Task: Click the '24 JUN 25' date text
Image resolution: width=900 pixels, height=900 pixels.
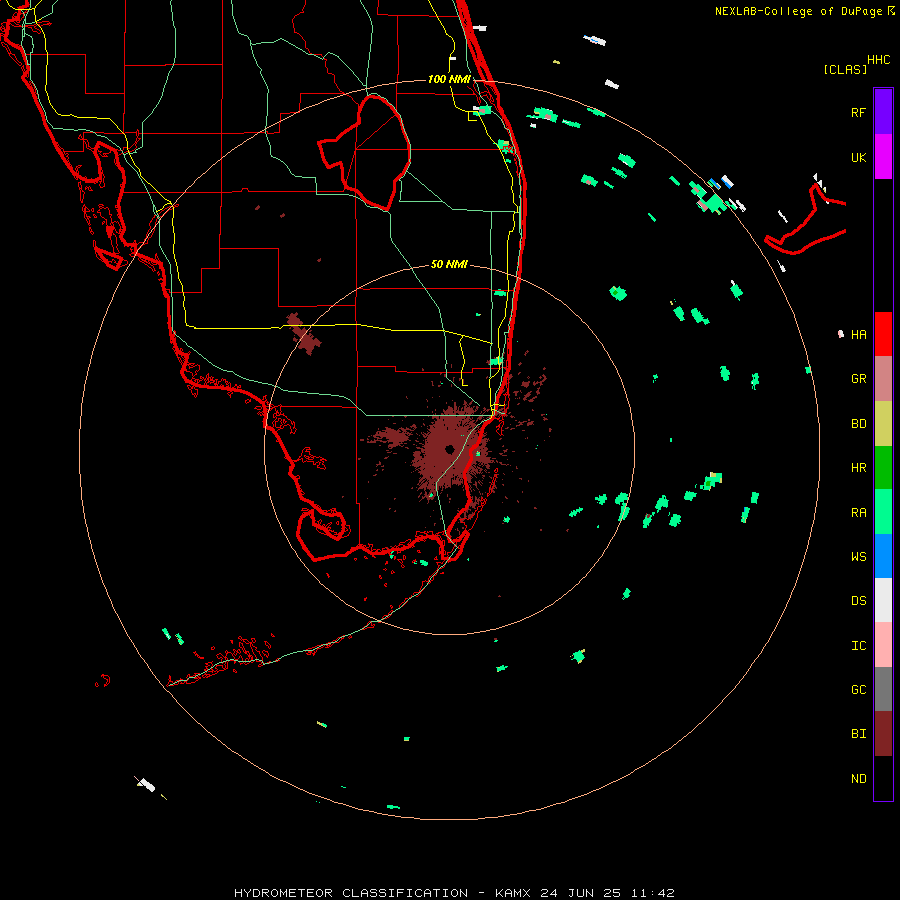Action: [580, 893]
